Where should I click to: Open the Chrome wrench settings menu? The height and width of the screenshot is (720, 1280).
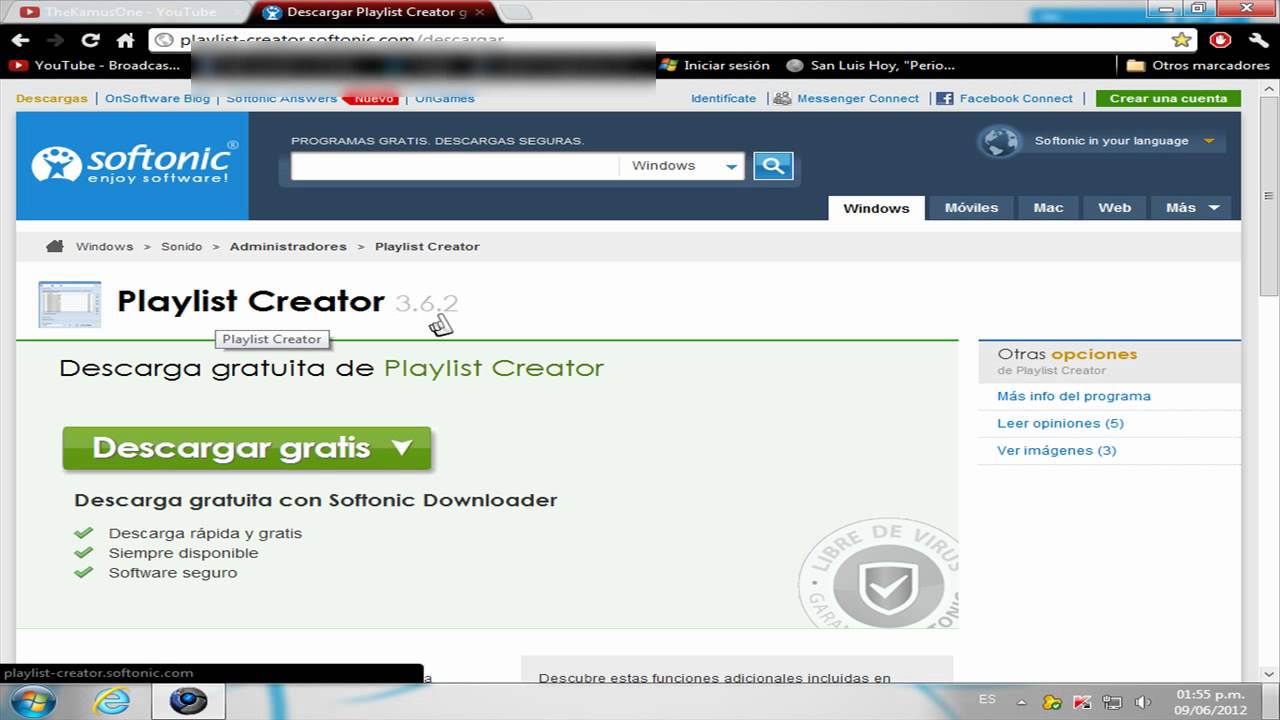(1257, 40)
